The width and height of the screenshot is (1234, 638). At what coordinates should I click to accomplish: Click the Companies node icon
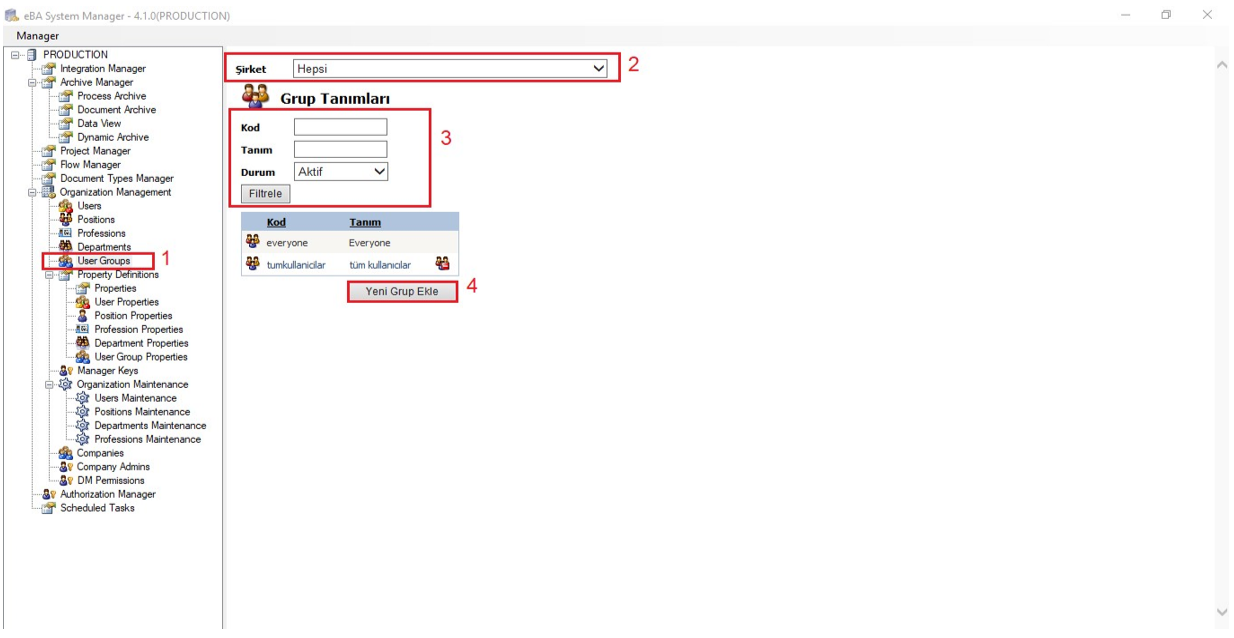66,453
